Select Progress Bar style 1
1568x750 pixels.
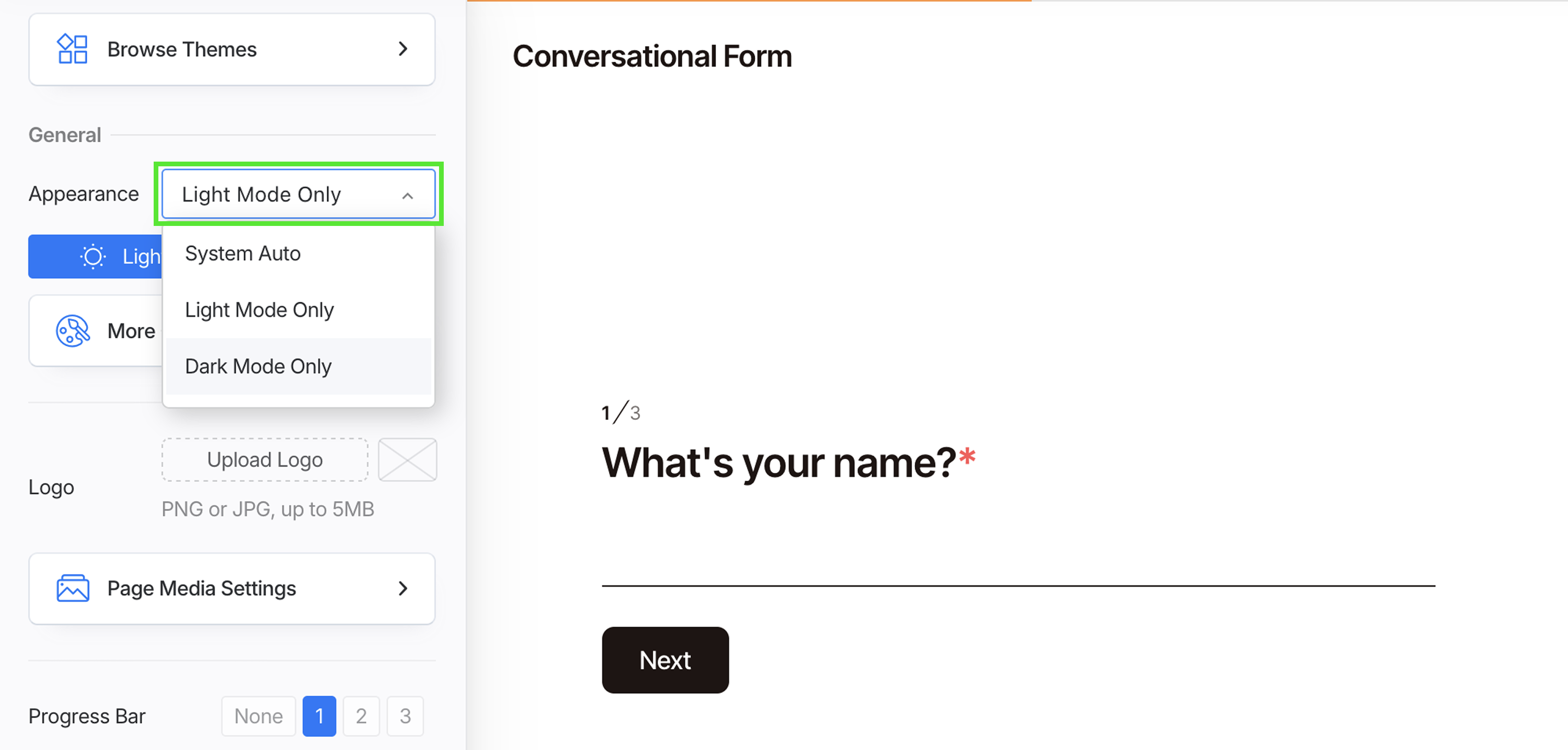[x=319, y=716]
